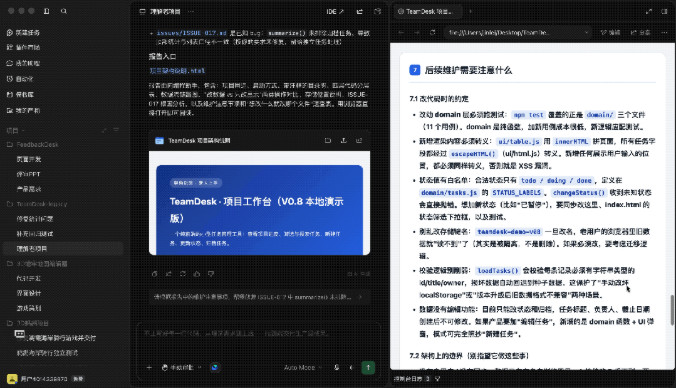This screenshot has height=388, width=676.
Task: Select the highlighted 理解老项目 task row
Action: click(x=63, y=249)
